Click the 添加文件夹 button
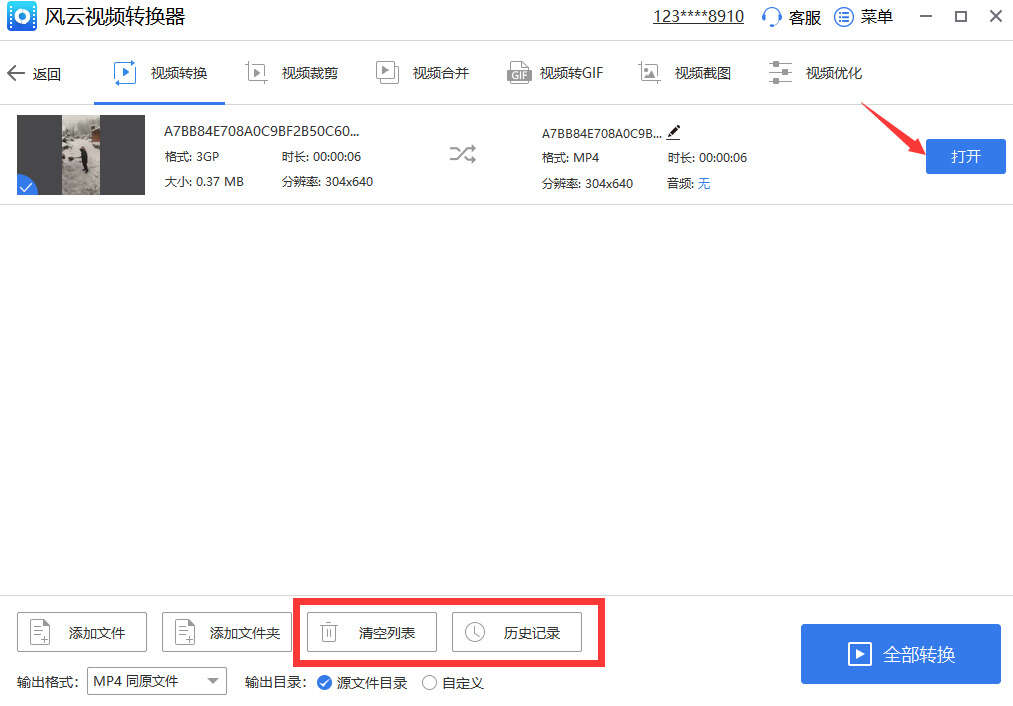This screenshot has height=706, width=1013. click(x=227, y=632)
